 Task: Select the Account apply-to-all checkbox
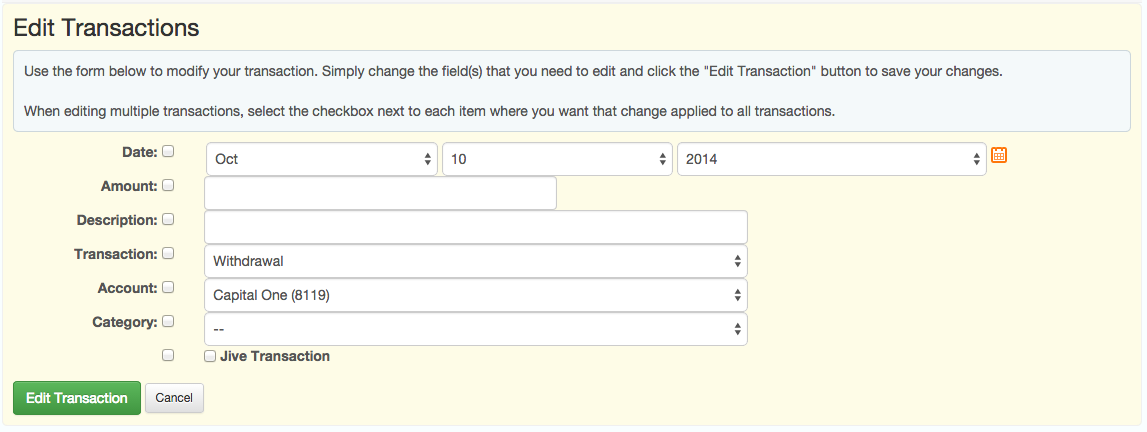[x=168, y=287]
